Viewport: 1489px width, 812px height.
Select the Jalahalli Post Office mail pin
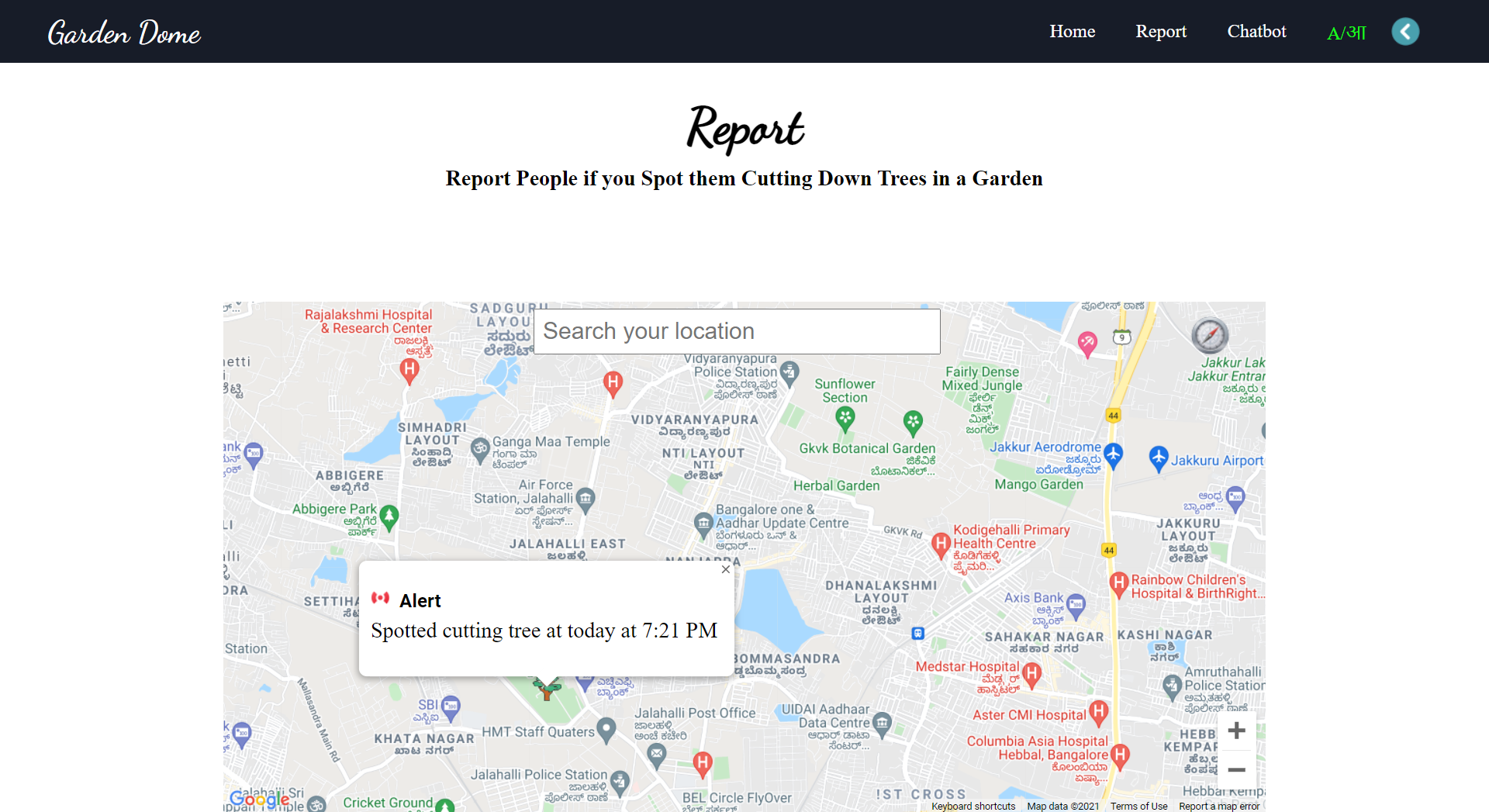(657, 755)
